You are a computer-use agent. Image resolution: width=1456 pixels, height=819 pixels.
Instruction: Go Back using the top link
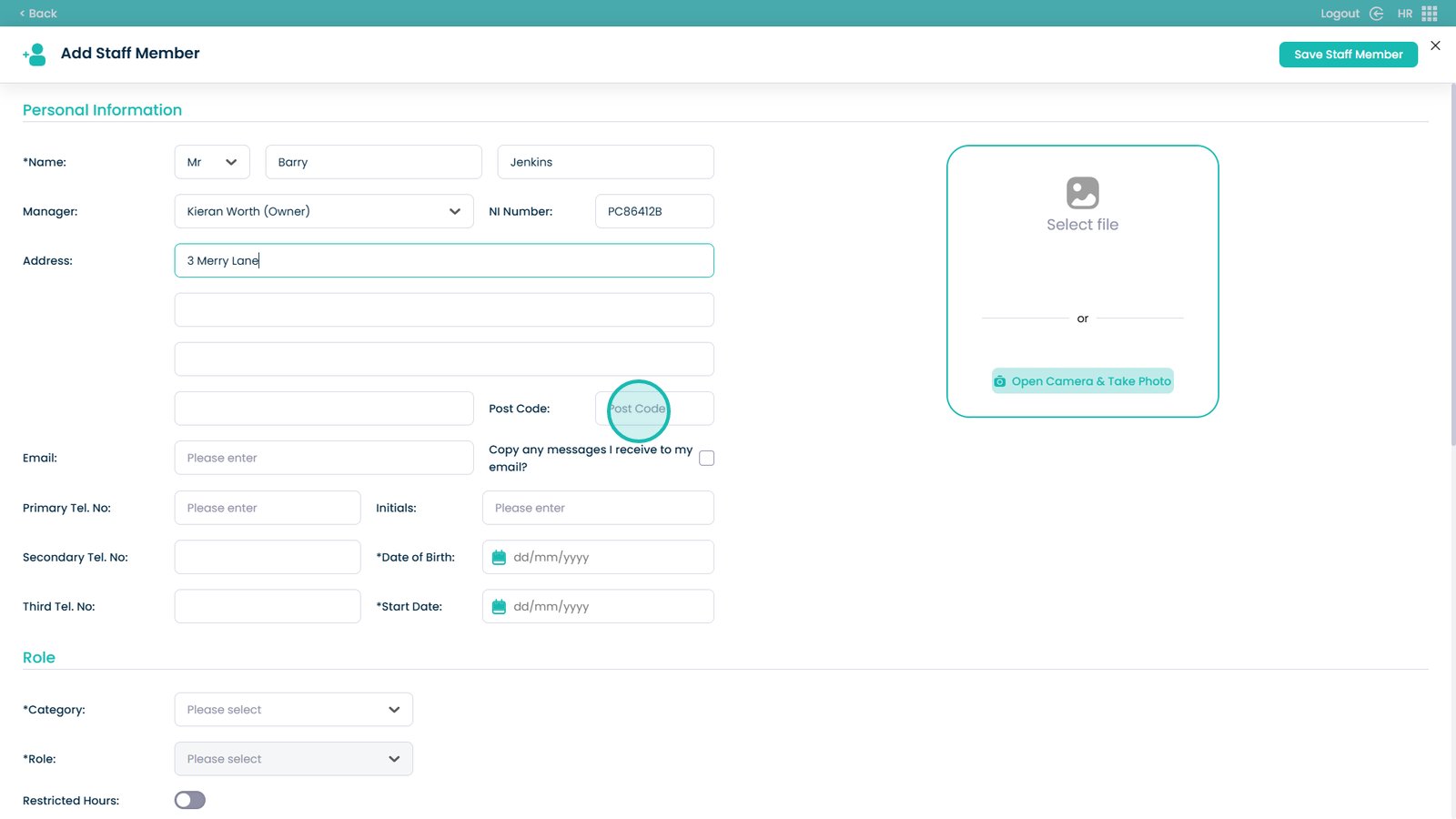point(38,14)
